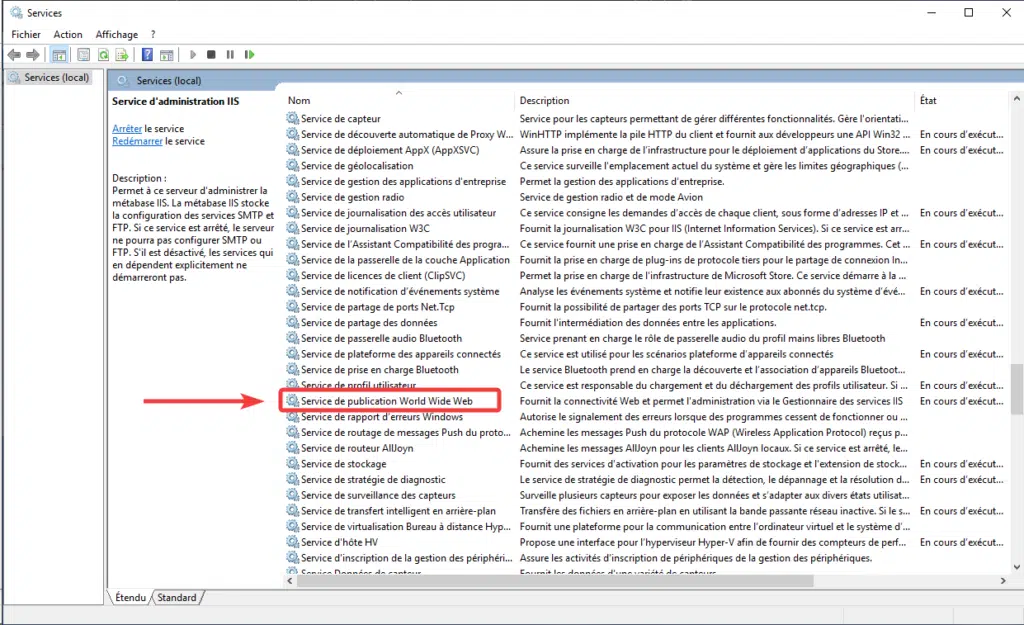Select Service de passerelle audio Bluetooth
1024x625 pixels.
(381, 338)
